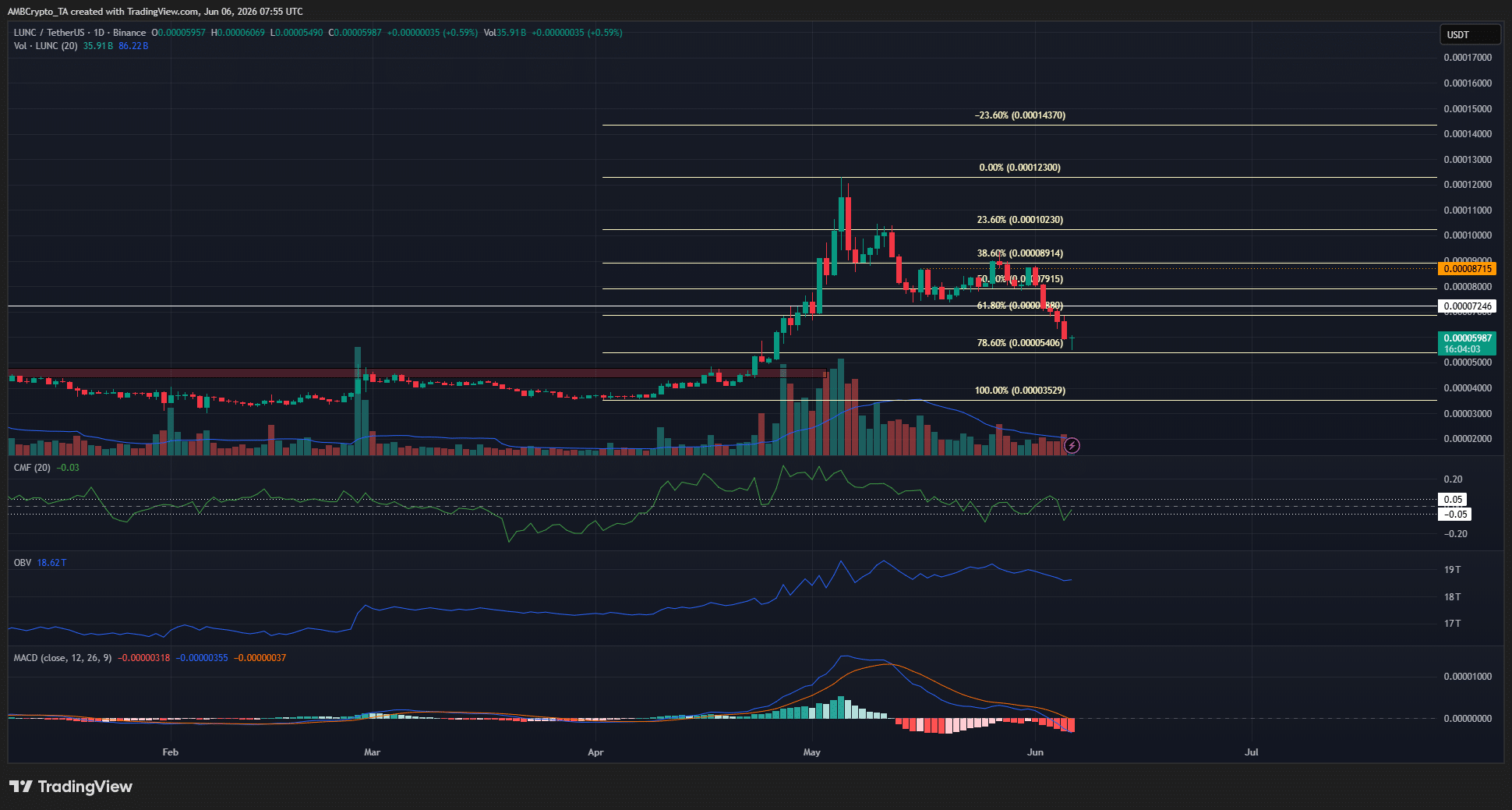
Task: Click the 0.00001000 MACD axis label
Action: 1468,677
